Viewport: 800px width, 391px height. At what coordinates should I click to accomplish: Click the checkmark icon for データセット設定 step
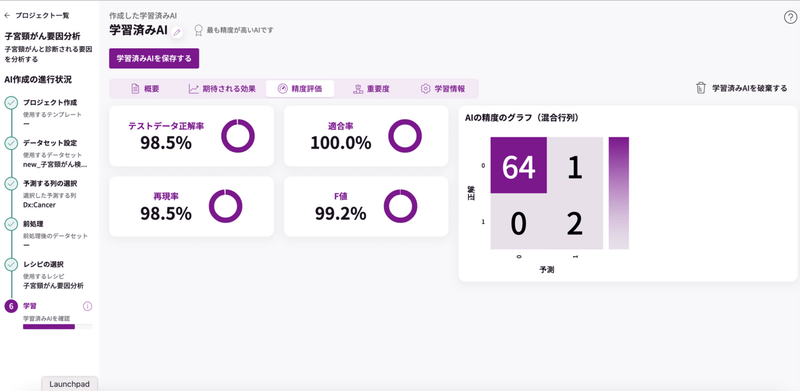click(11, 143)
